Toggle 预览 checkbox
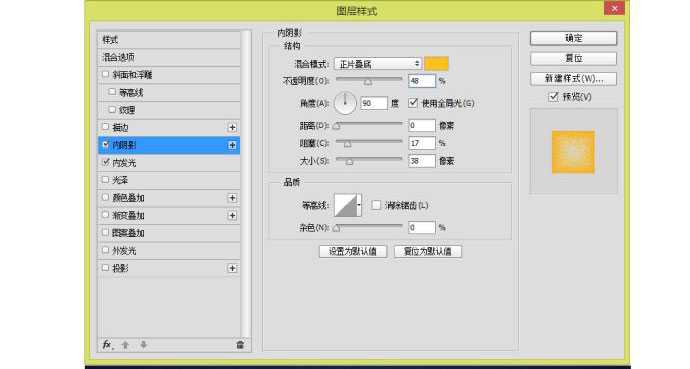This screenshot has height=369, width=690. point(554,96)
